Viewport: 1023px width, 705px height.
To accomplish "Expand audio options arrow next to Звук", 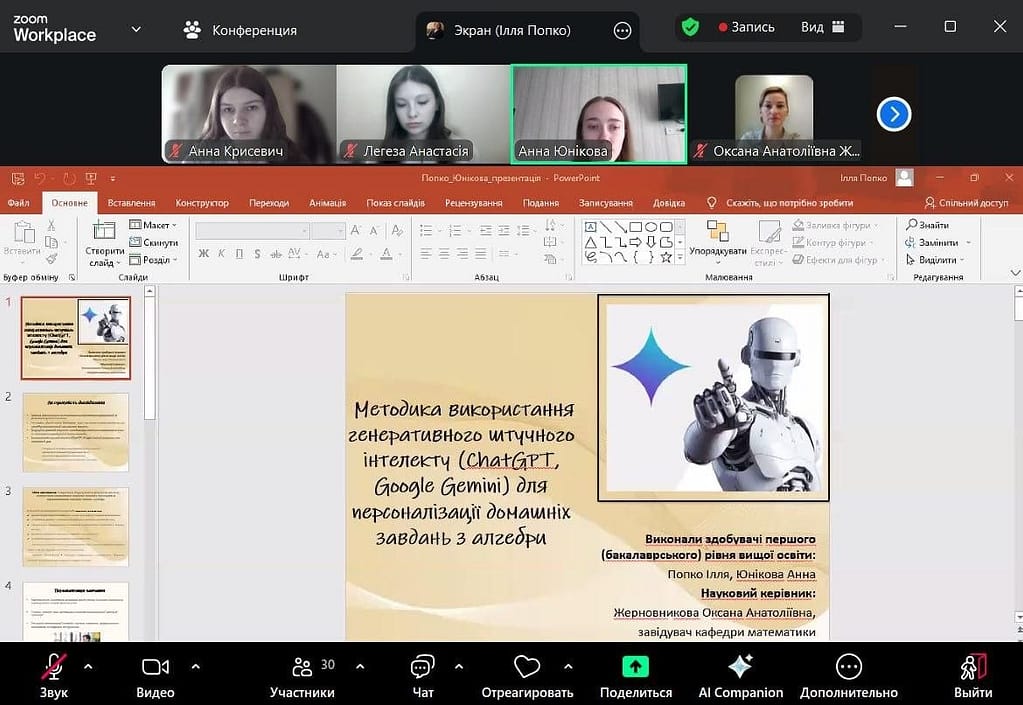I will coord(88,666).
